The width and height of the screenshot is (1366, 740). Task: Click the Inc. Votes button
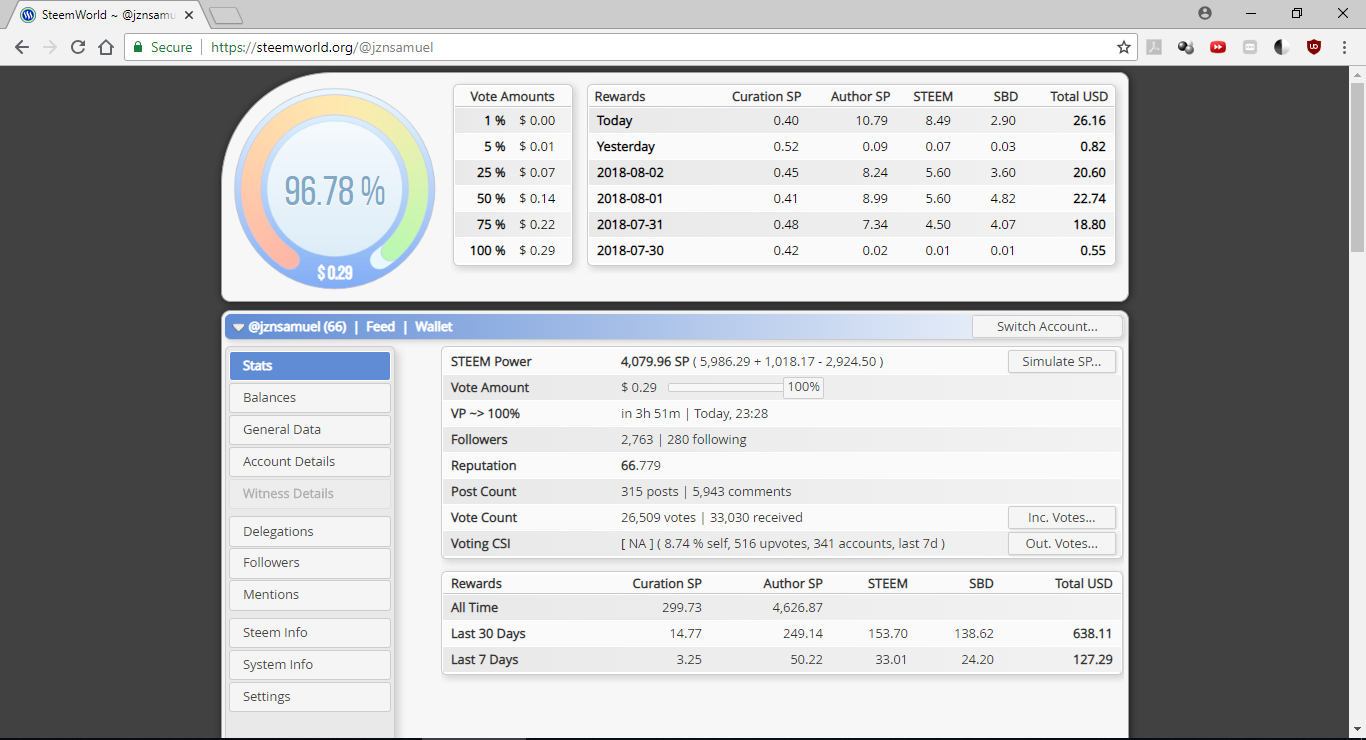coord(1061,518)
